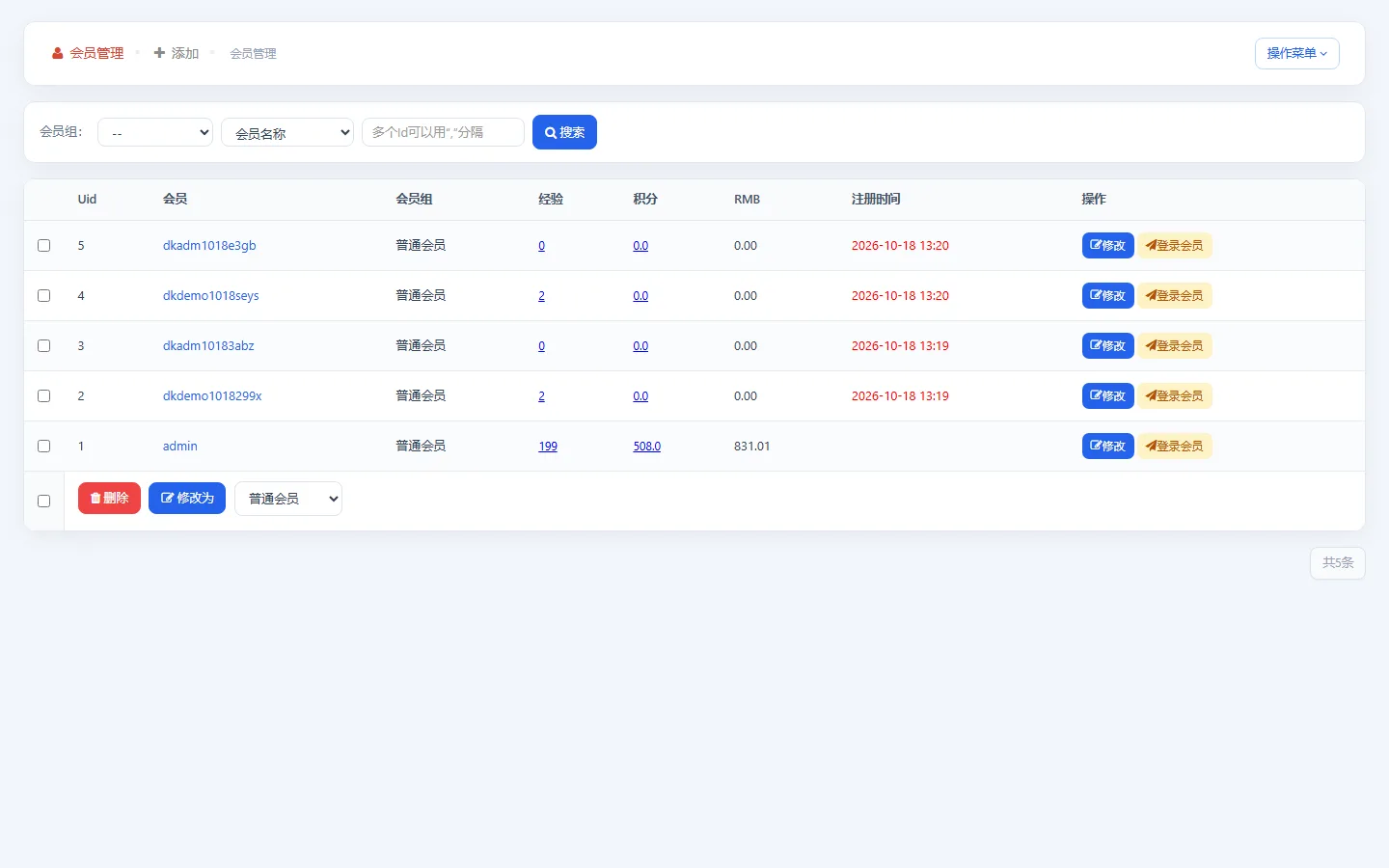The height and width of the screenshot is (868, 1389).
Task: Check the box for dkdemo1018299x
Action: pos(43,396)
